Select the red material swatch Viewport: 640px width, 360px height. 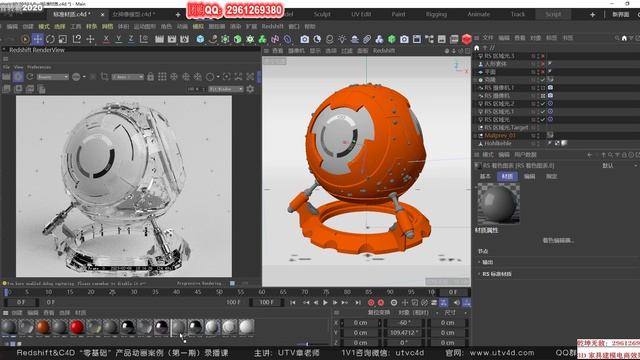pos(77,327)
